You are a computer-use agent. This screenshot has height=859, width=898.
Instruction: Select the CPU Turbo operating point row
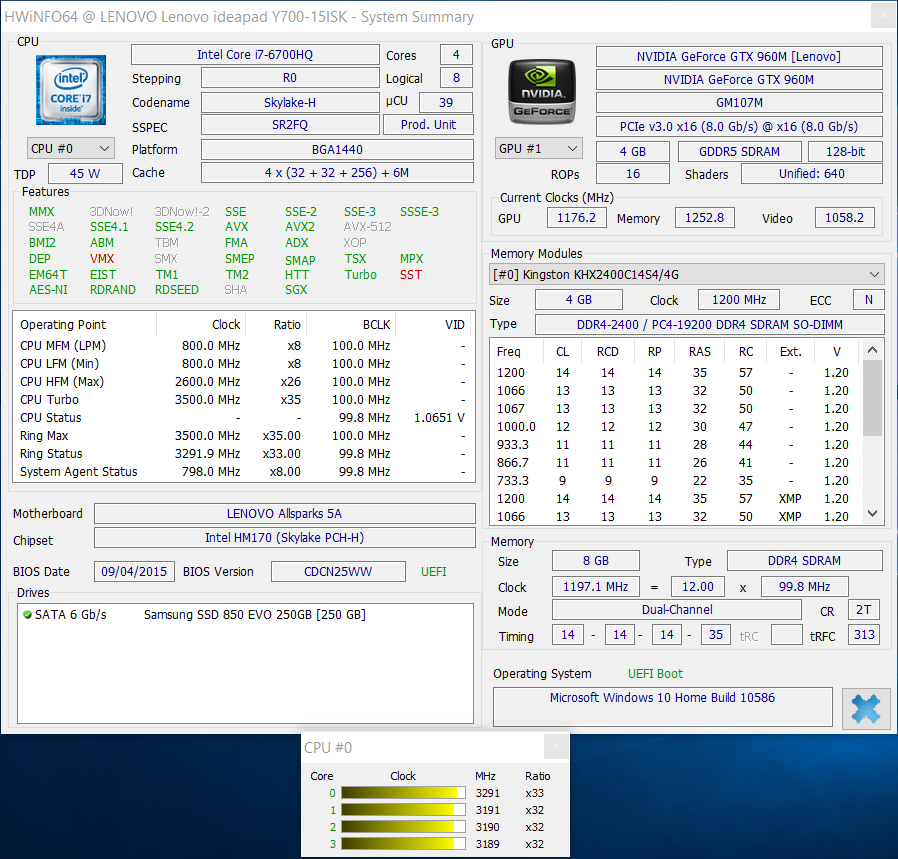pos(243,400)
